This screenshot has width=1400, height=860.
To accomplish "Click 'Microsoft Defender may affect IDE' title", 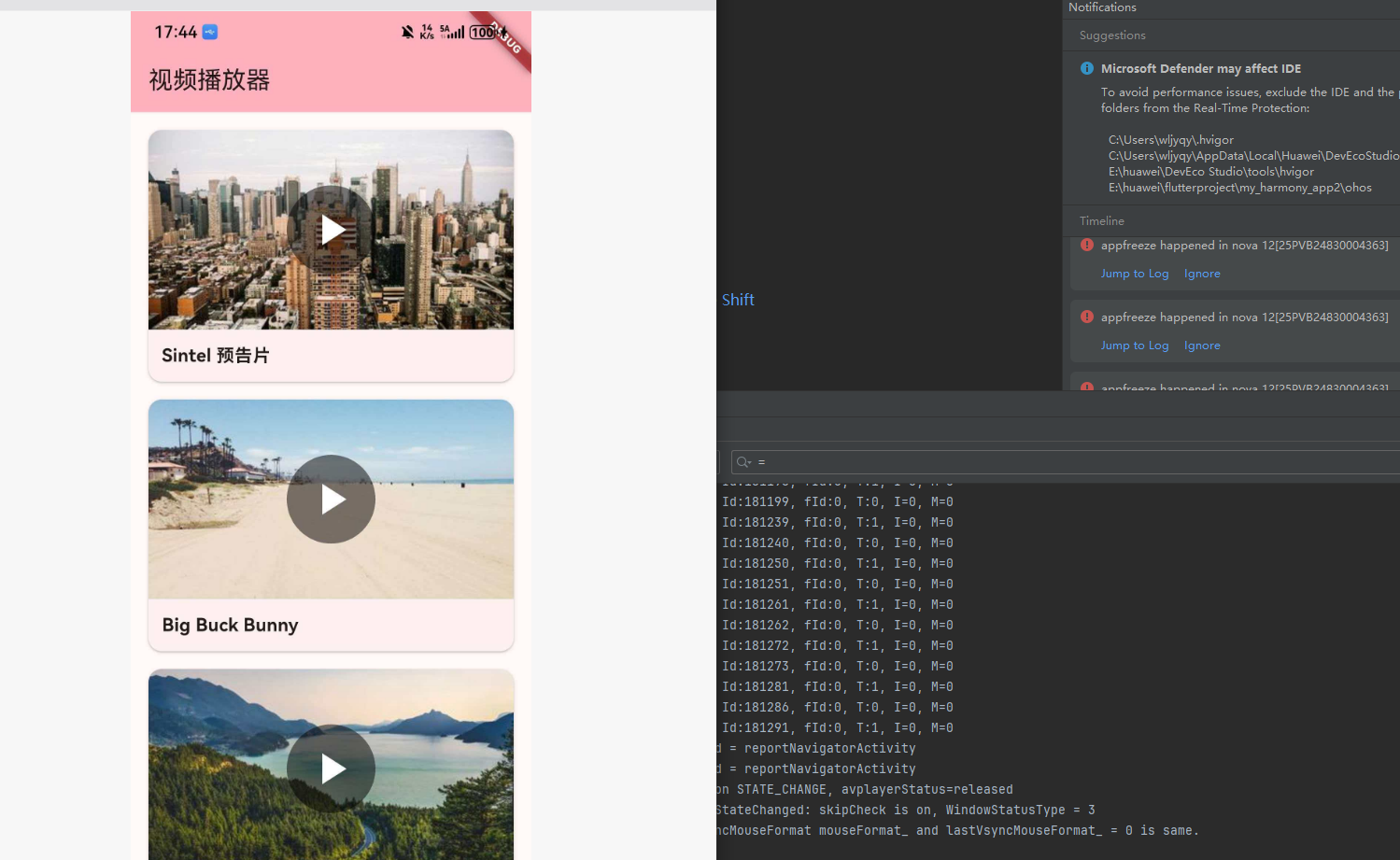I will click(x=1201, y=68).
